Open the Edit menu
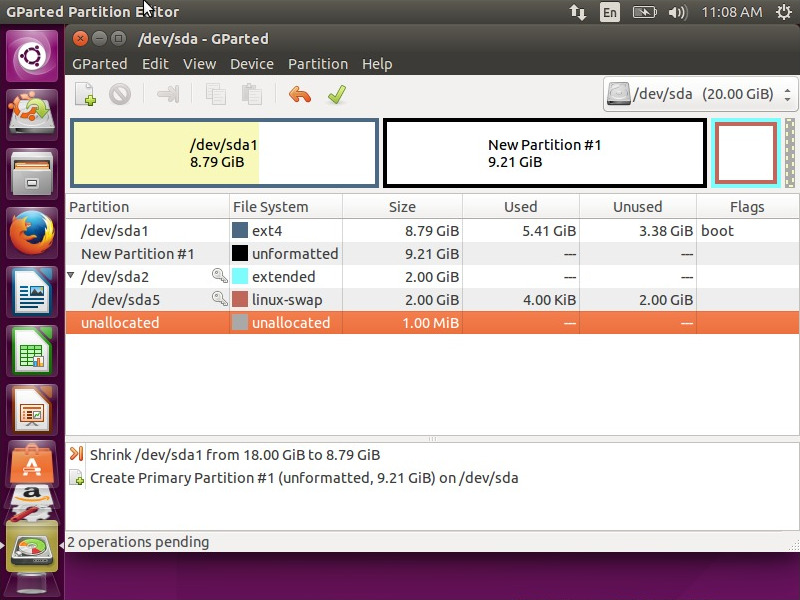 (x=155, y=64)
